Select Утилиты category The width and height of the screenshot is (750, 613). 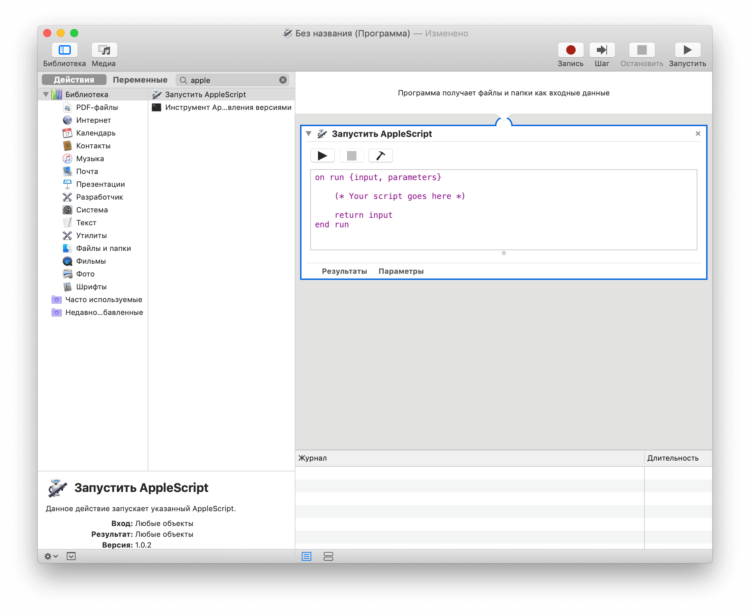(x=93, y=235)
